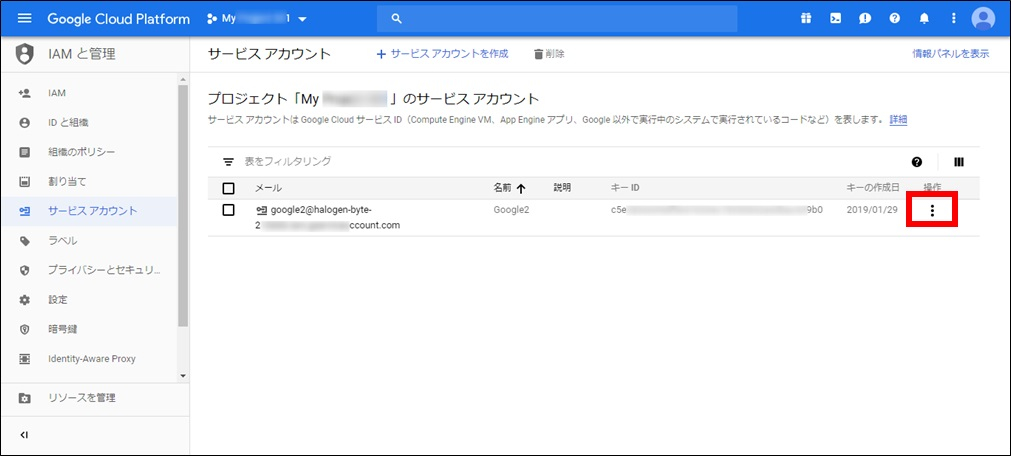Click the sidebar scroll down arrow
This screenshot has width=1011, height=456.
click(x=183, y=376)
